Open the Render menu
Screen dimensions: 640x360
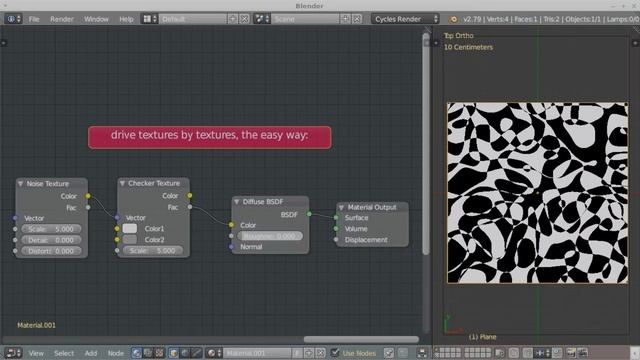click(62, 19)
